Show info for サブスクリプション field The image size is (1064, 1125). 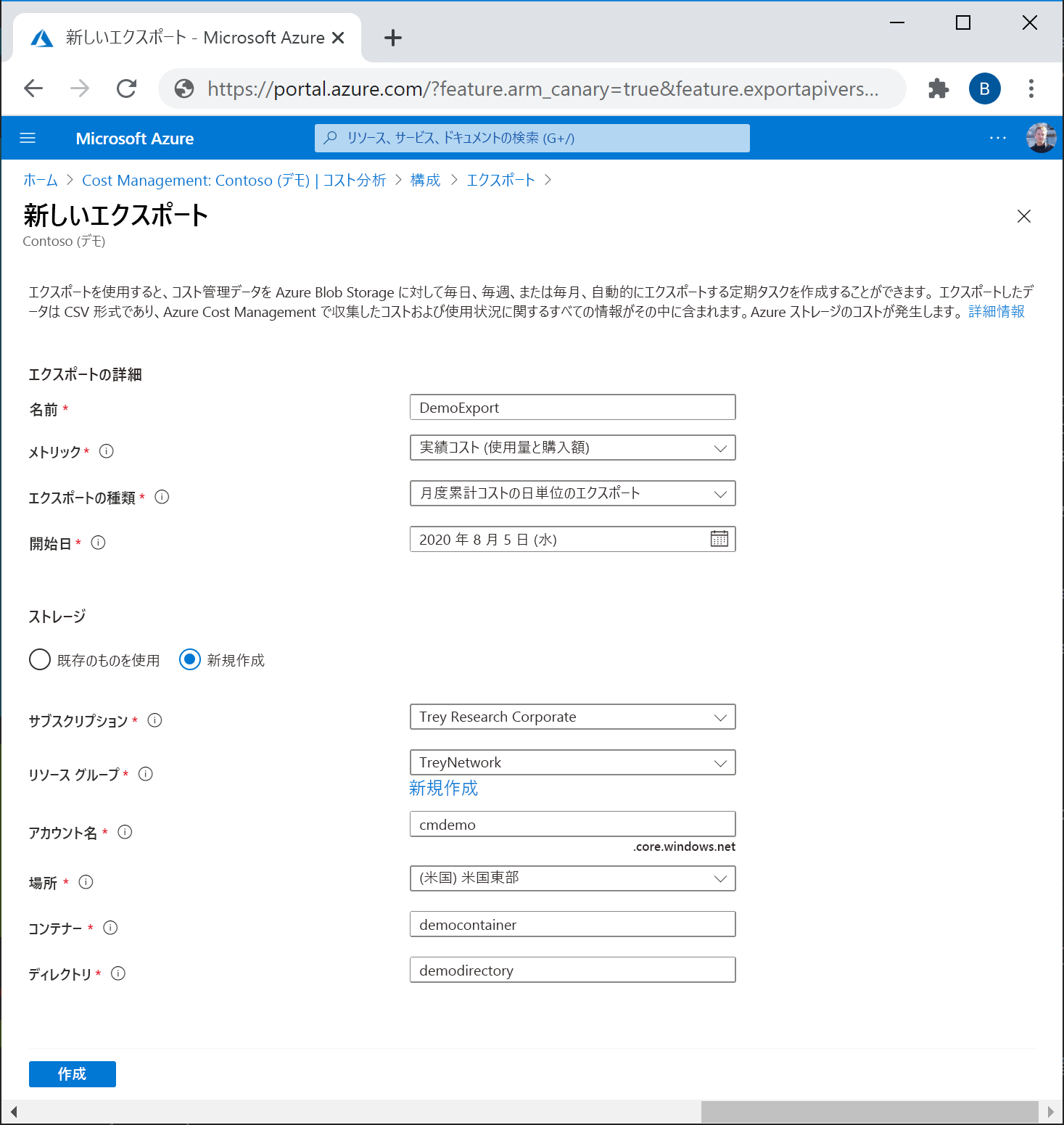(155, 720)
